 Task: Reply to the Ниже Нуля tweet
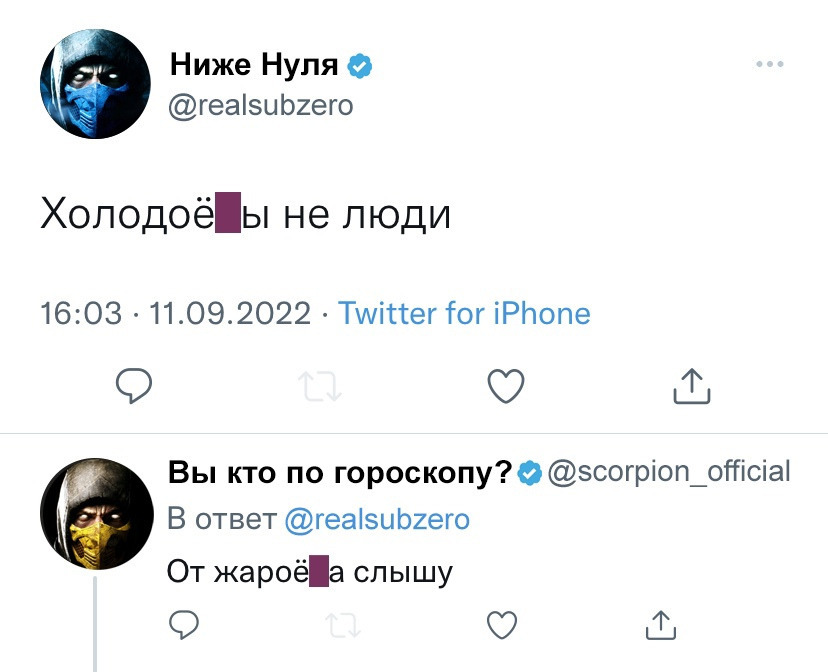[x=133, y=386]
